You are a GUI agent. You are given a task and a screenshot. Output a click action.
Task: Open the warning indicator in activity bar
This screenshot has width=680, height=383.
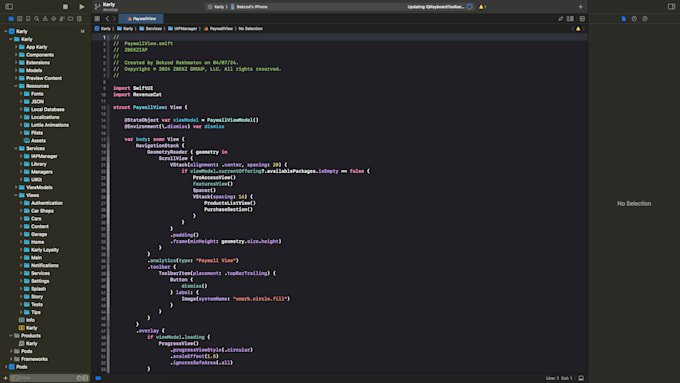pyautogui.click(x=482, y=7)
